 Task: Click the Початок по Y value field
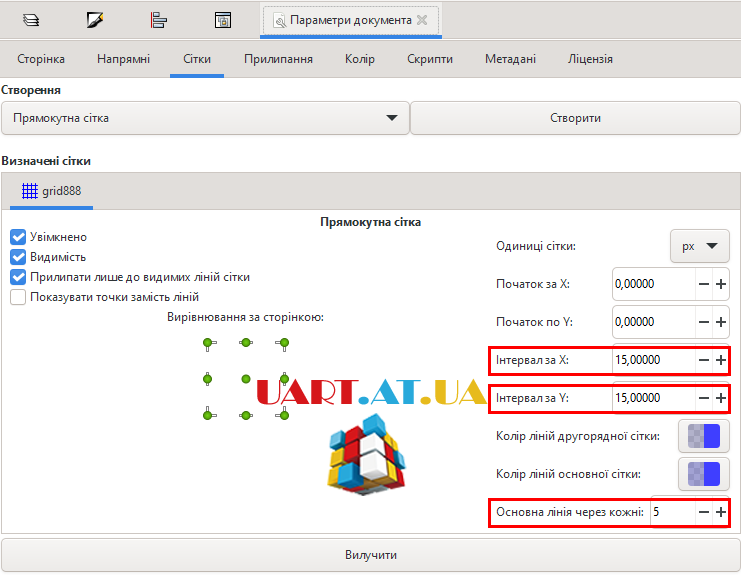point(654,322)
